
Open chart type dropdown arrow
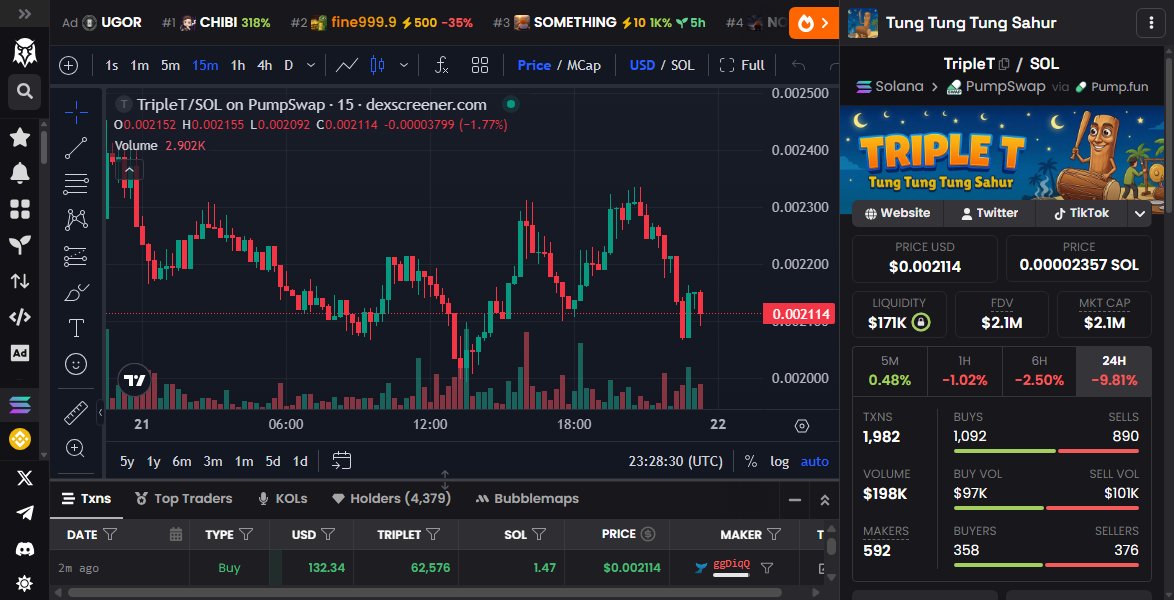(x=404, y=66)
